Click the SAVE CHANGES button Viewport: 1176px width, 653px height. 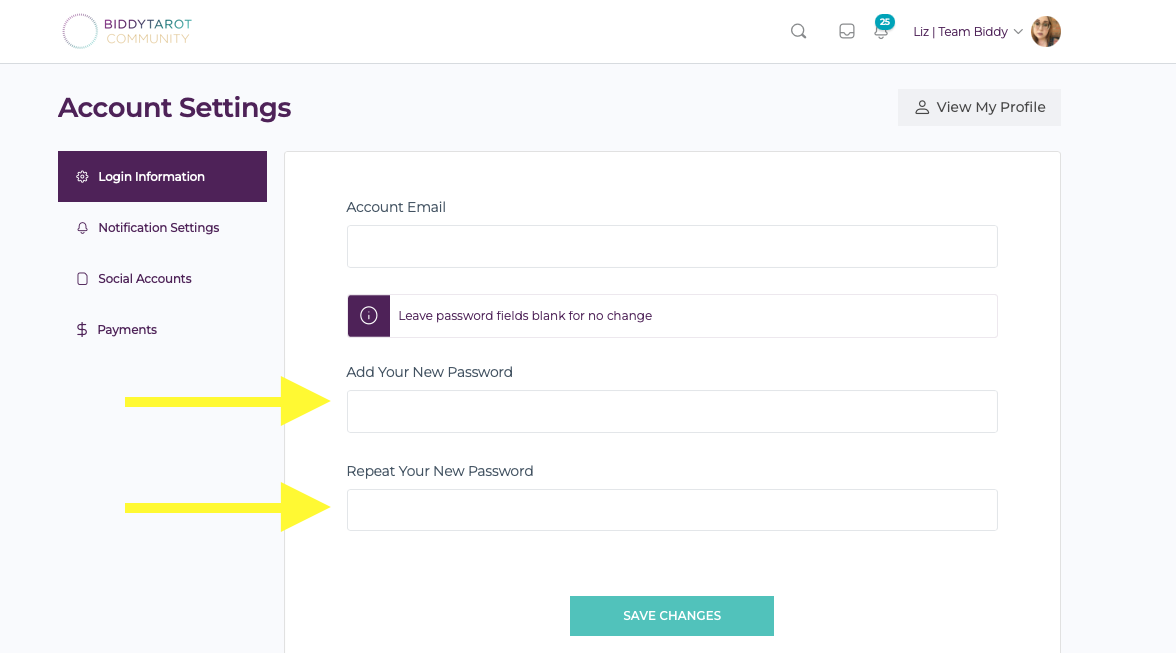point(672,616)
